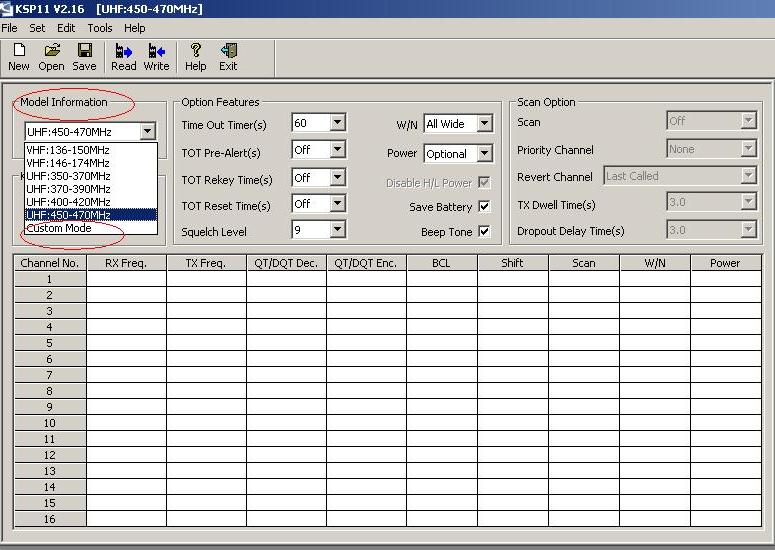Expand Revert Channel Last Called dropdown
This screenshot has width=775, height=550.
[748, 175]
